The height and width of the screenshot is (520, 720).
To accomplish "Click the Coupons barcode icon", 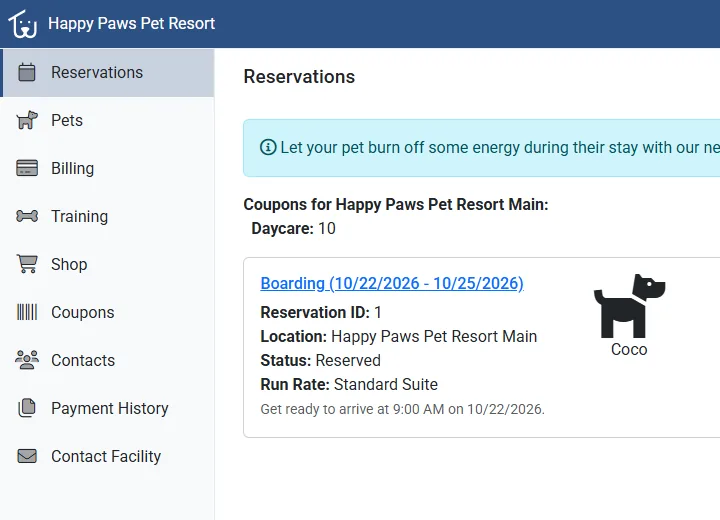I will (x=27, y=312).
